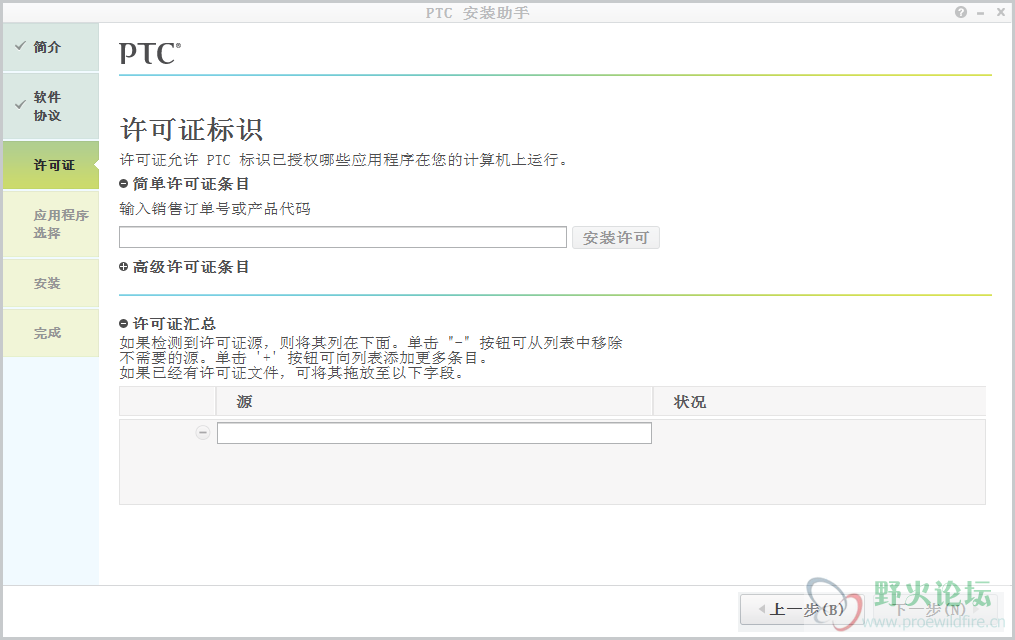Click the 许可证标识 heading
Screen dimensions: 1015x640
tap(192, 129)
